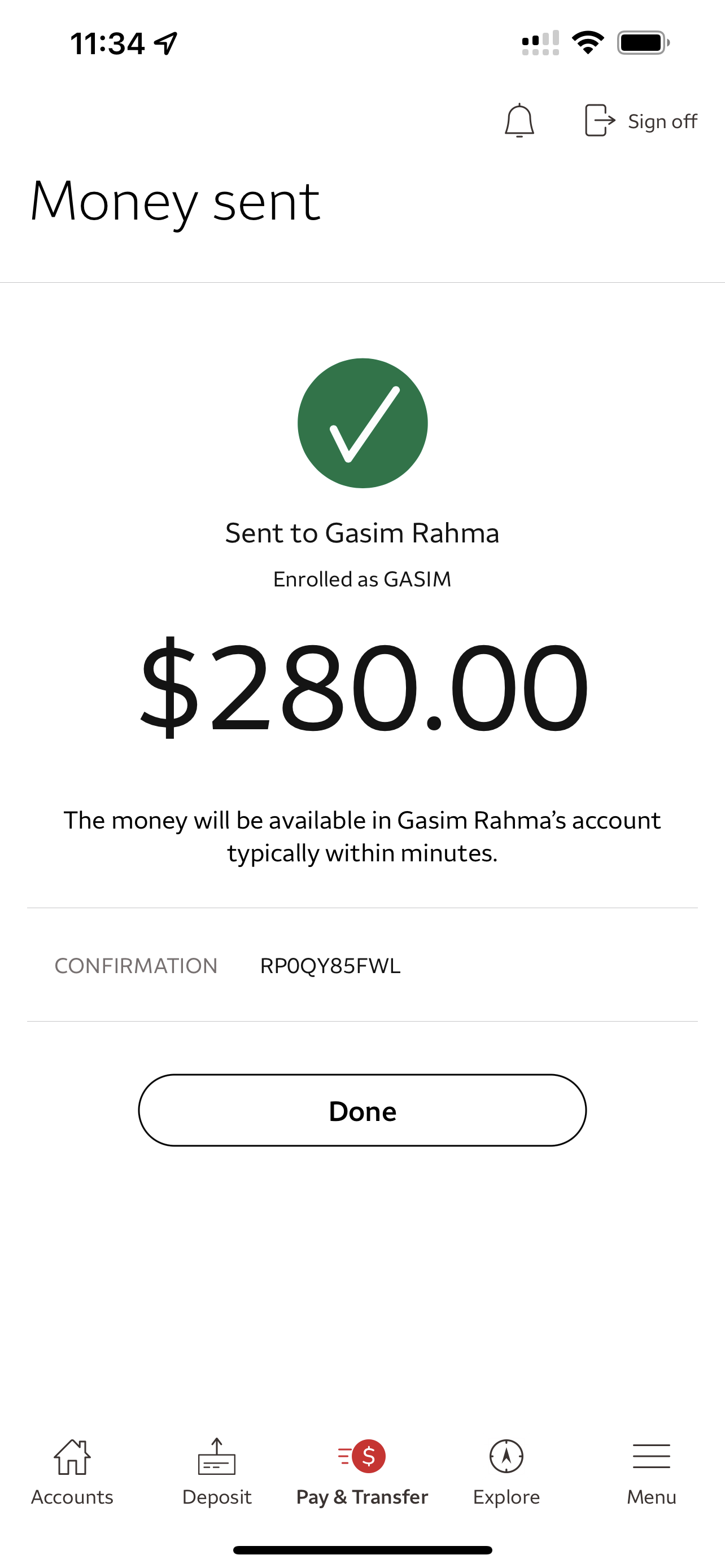
Task: Tap the Sent to Gasim Rahma text
Action: (362, 533)
